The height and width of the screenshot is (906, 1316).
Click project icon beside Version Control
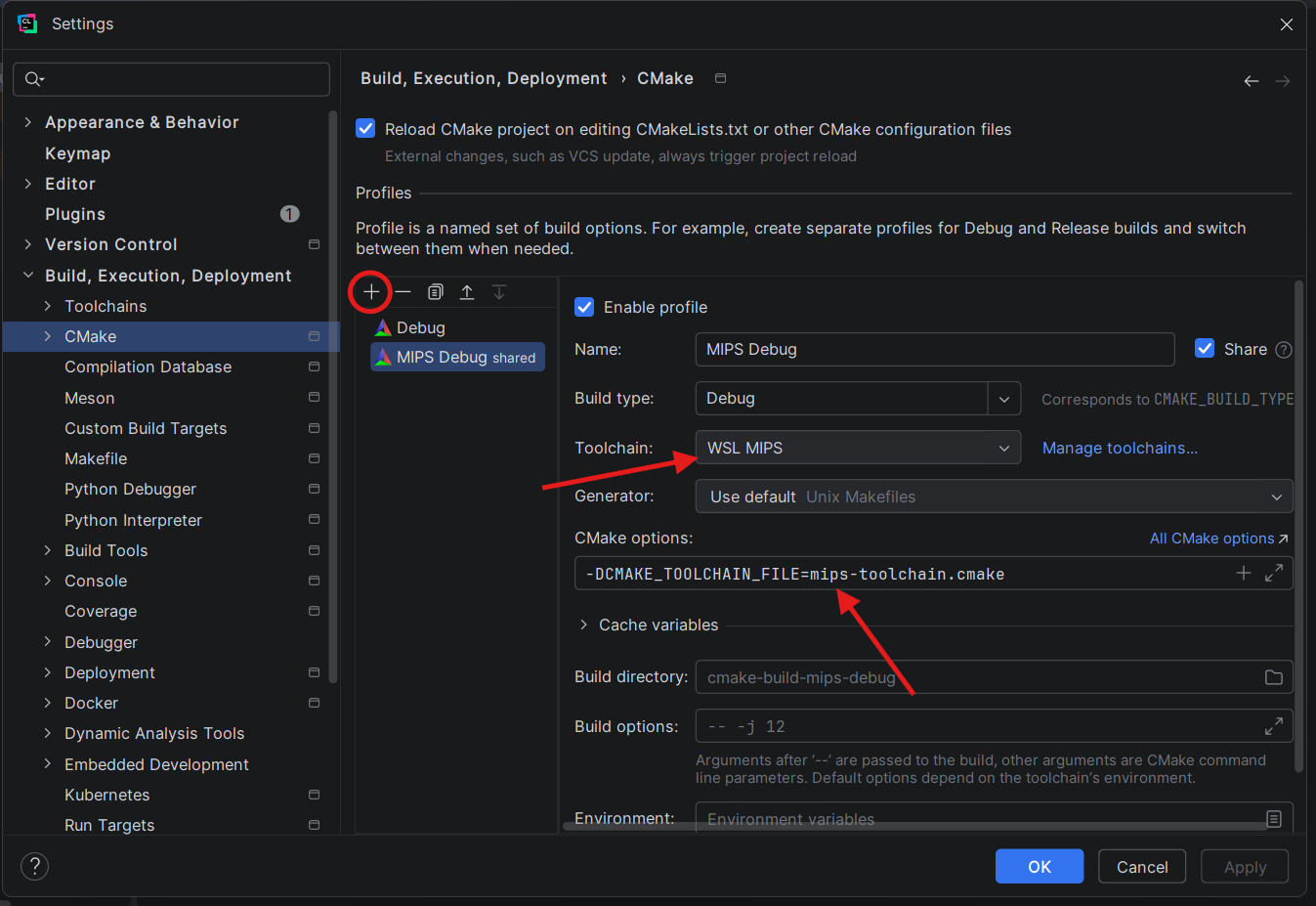(x=314, y=244)
